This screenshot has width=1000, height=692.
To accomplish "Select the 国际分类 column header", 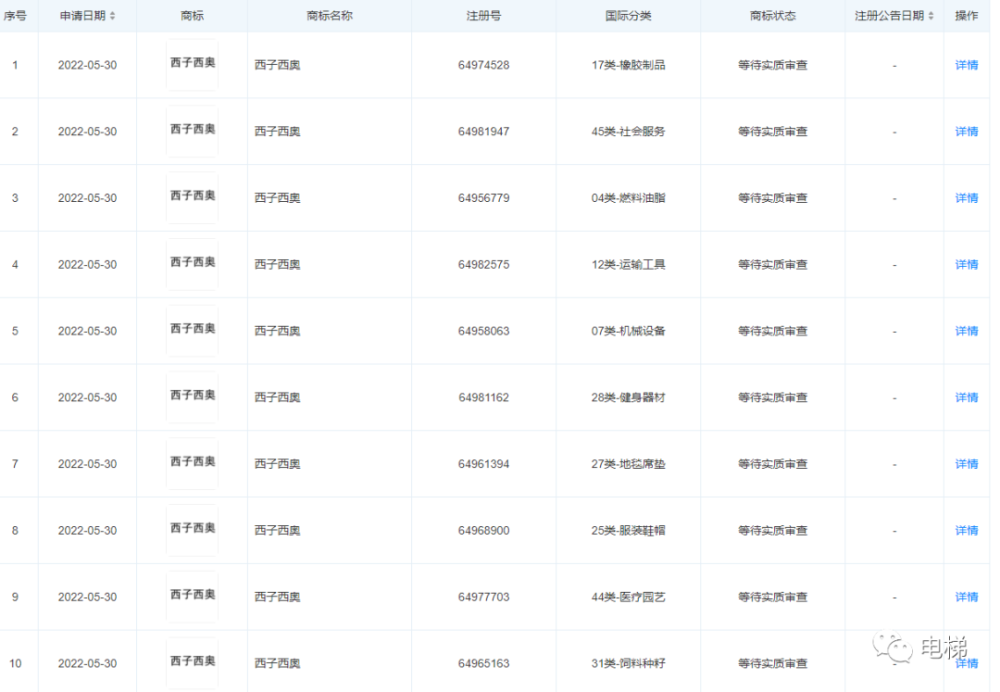I will coord(628,16).
